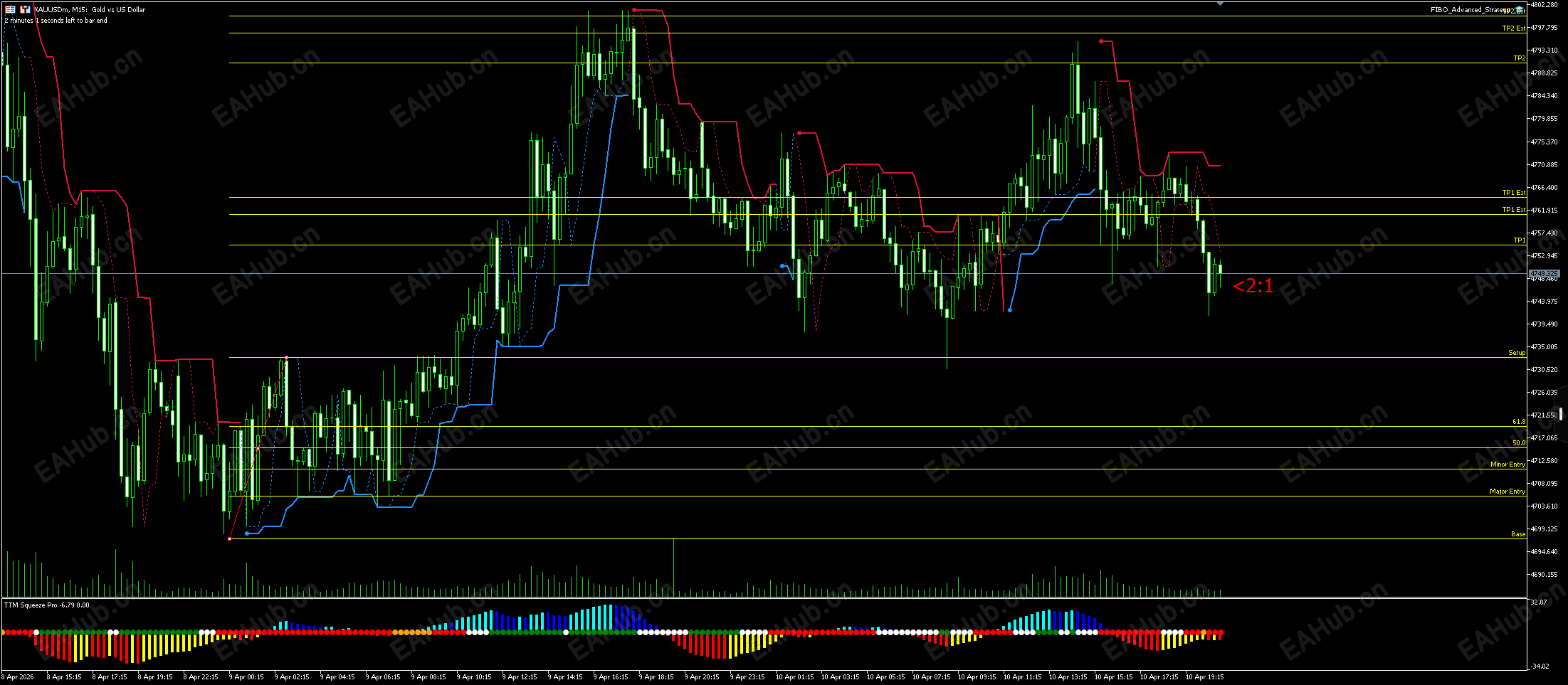The height and width of the screenshot is (685, 1568).
Task: Click the -34.02 indicator scale value
Action: pos(1539,667)
